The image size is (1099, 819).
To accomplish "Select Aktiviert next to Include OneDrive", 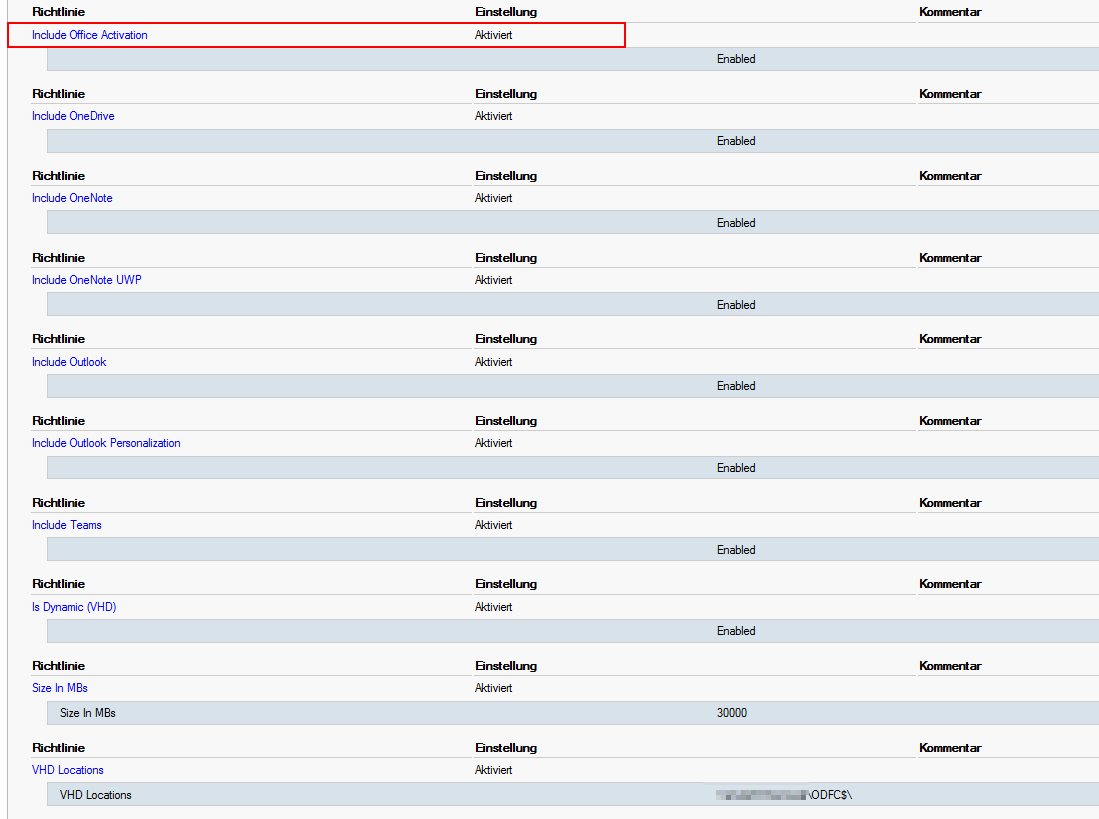I will (x=493, y=116).
